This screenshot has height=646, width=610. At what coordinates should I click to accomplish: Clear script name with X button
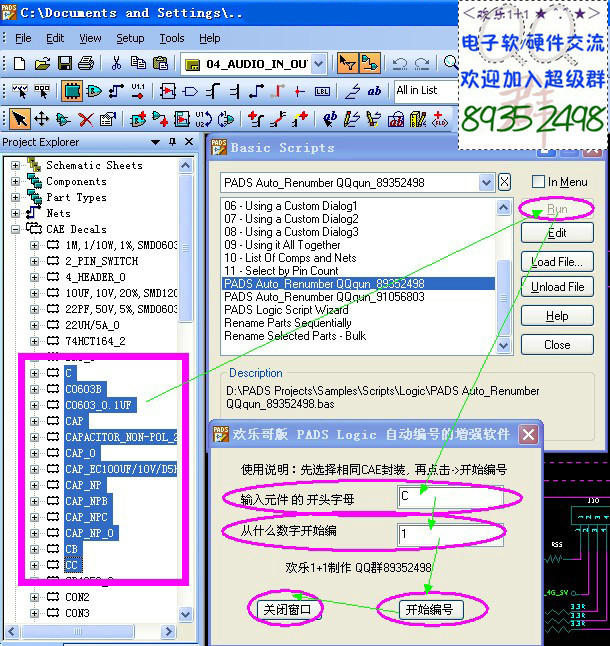(505, 182)
